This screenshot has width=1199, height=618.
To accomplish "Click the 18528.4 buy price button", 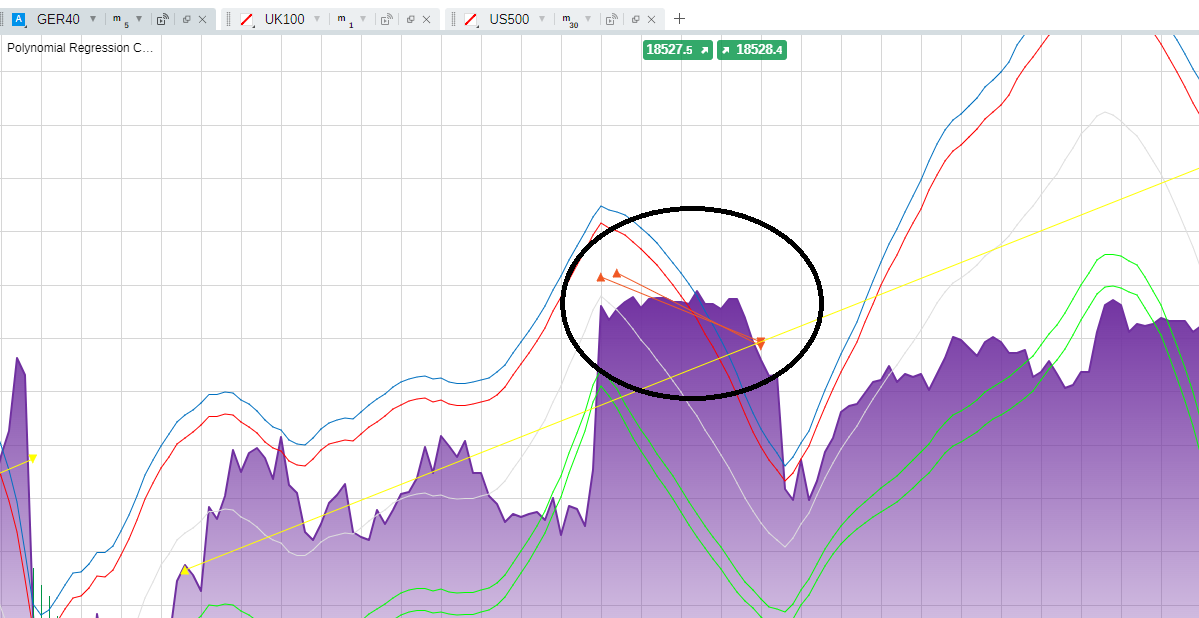I will (x=752, y=49).
